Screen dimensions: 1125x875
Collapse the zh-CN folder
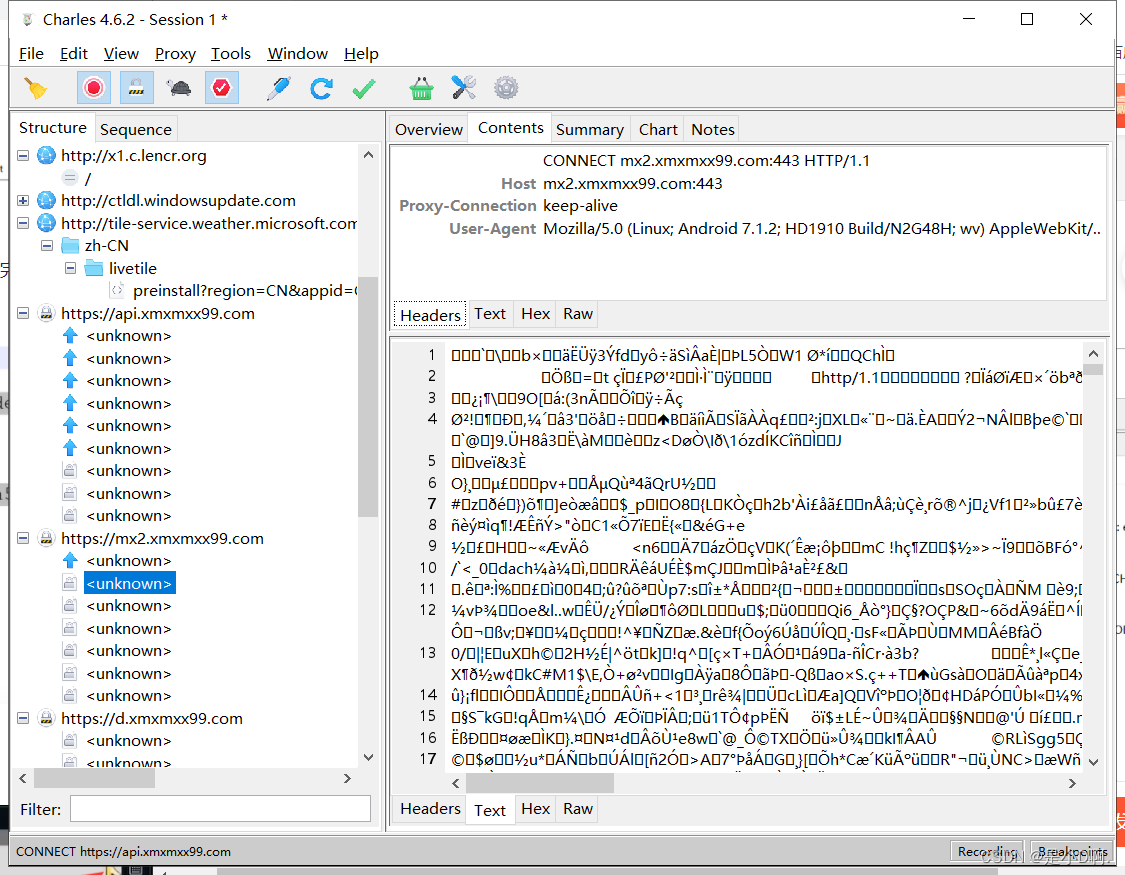point(47,245)
